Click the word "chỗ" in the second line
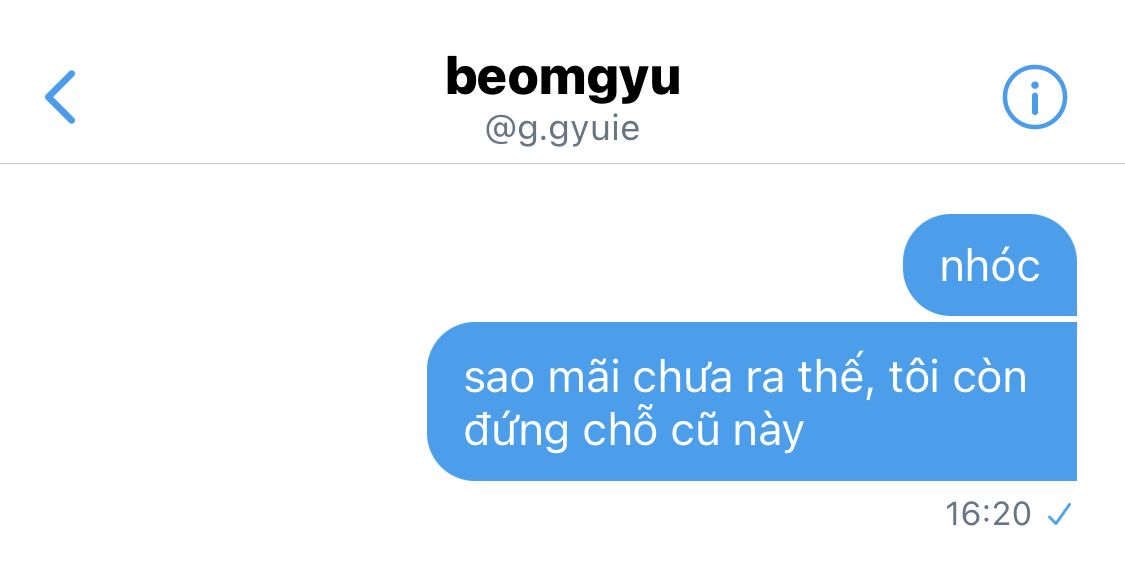Screen dimensions: 1125x586 click(619, 430)
